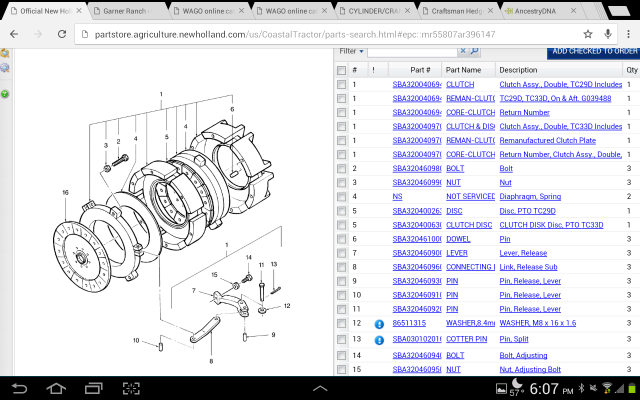
Task: Activate voice search microphone icon
Action: pyautogui.click(x=608, y=34)
